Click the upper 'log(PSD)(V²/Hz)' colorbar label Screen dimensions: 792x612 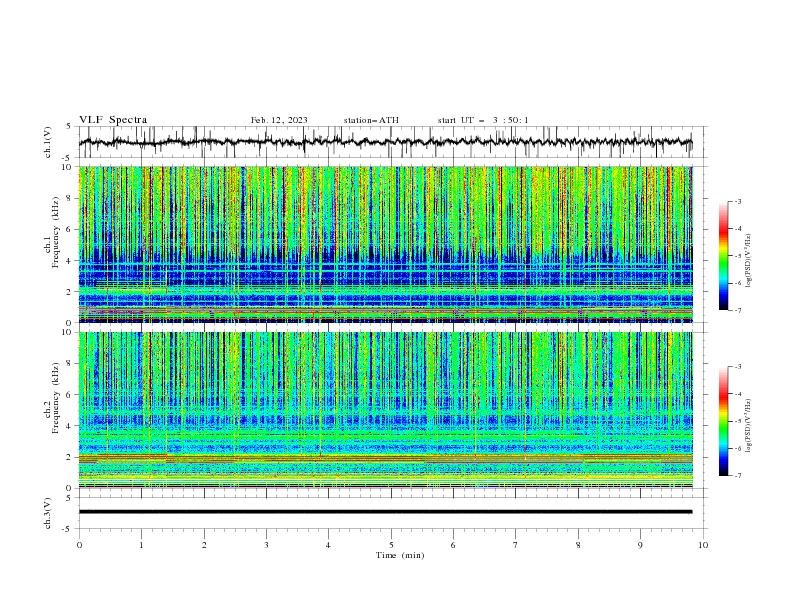pyautogui.click(x=748, y=261)
